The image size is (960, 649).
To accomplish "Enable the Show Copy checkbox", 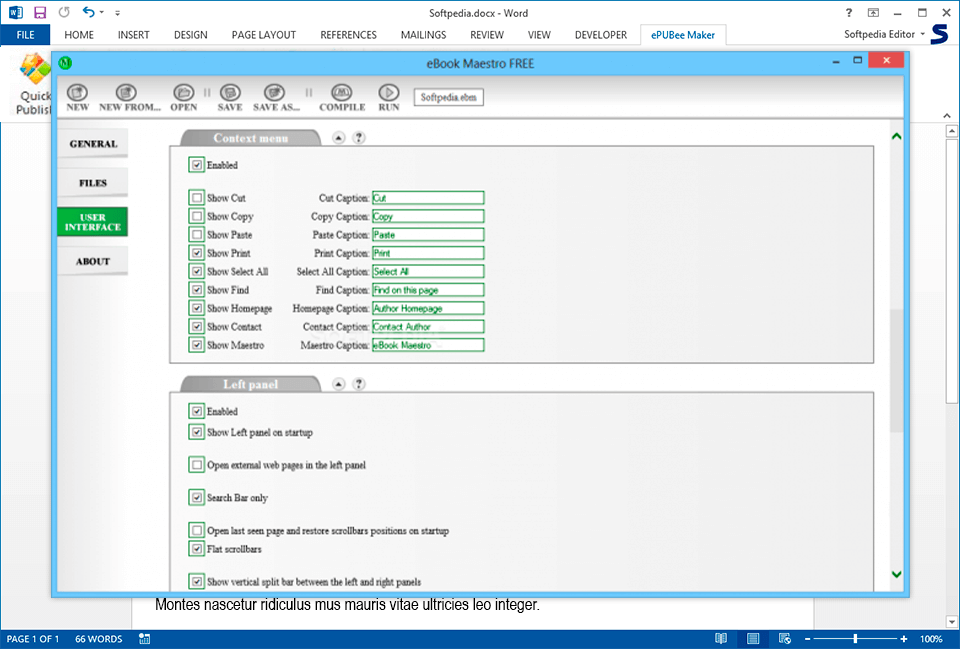I will coord(197,216).
